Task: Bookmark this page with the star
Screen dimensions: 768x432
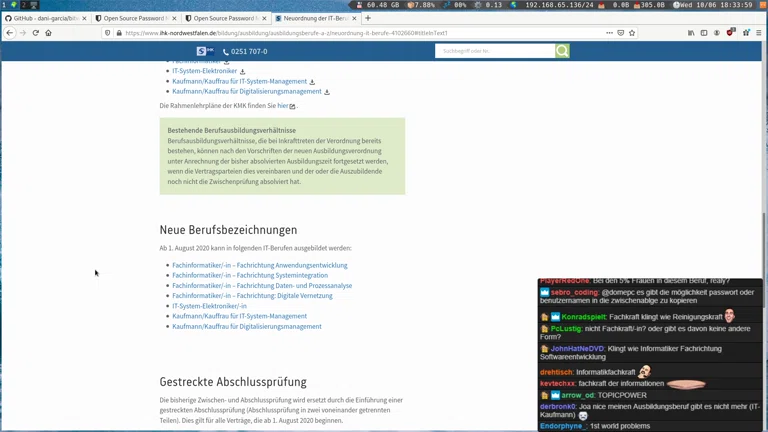Action: point(632,33)
